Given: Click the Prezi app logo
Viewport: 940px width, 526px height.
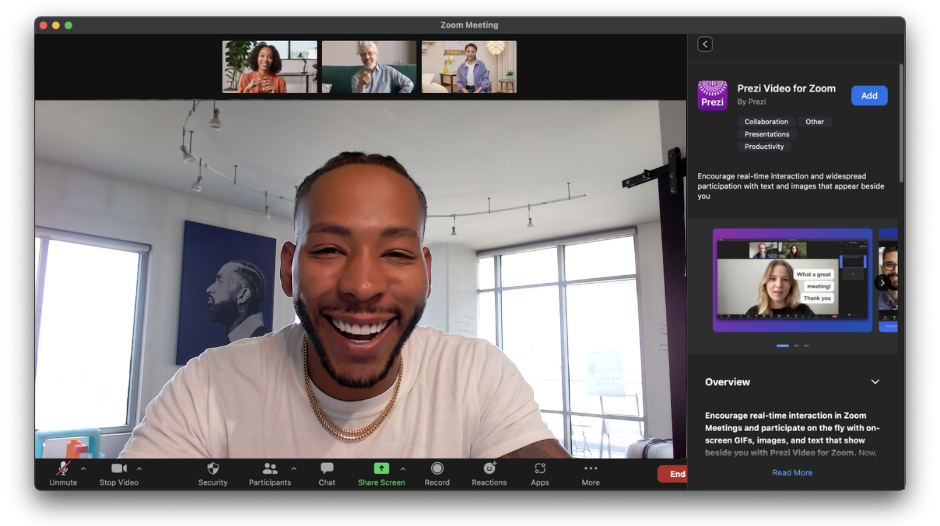Looking at the screenshot, I should tap(712, 95).
